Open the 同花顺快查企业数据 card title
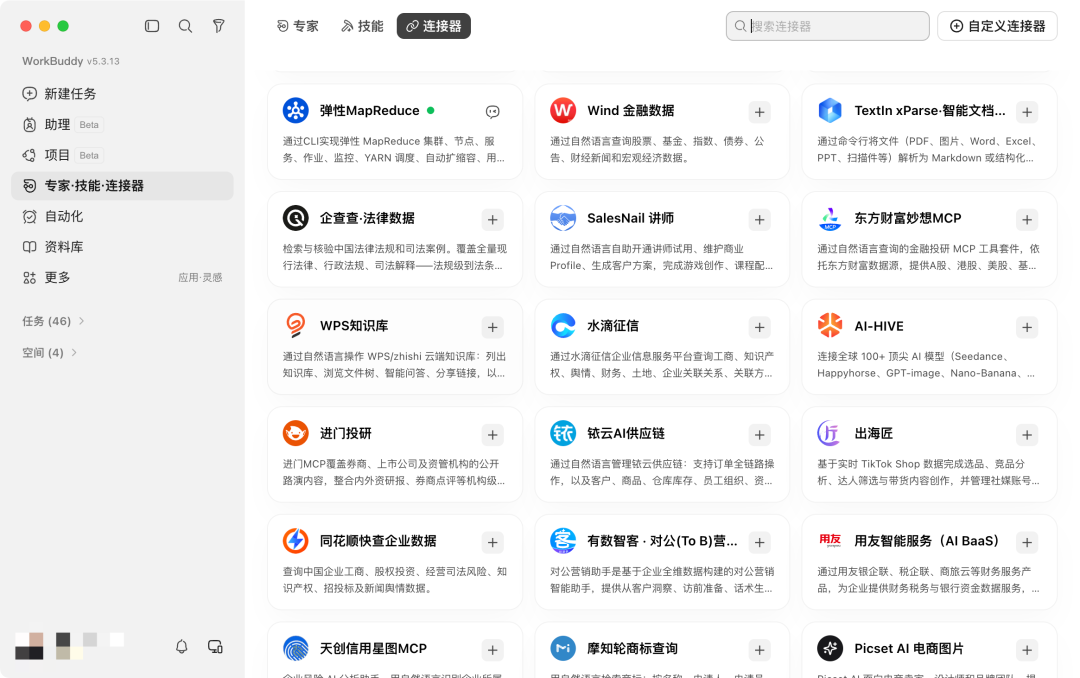This screenshot has width=1080, height=678. [378, 541]
